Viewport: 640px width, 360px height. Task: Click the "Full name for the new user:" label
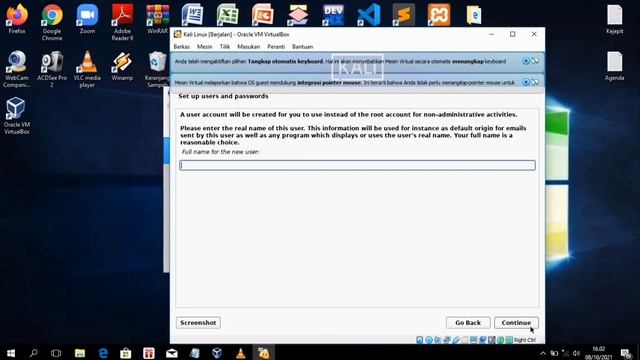tap(220, 151)
